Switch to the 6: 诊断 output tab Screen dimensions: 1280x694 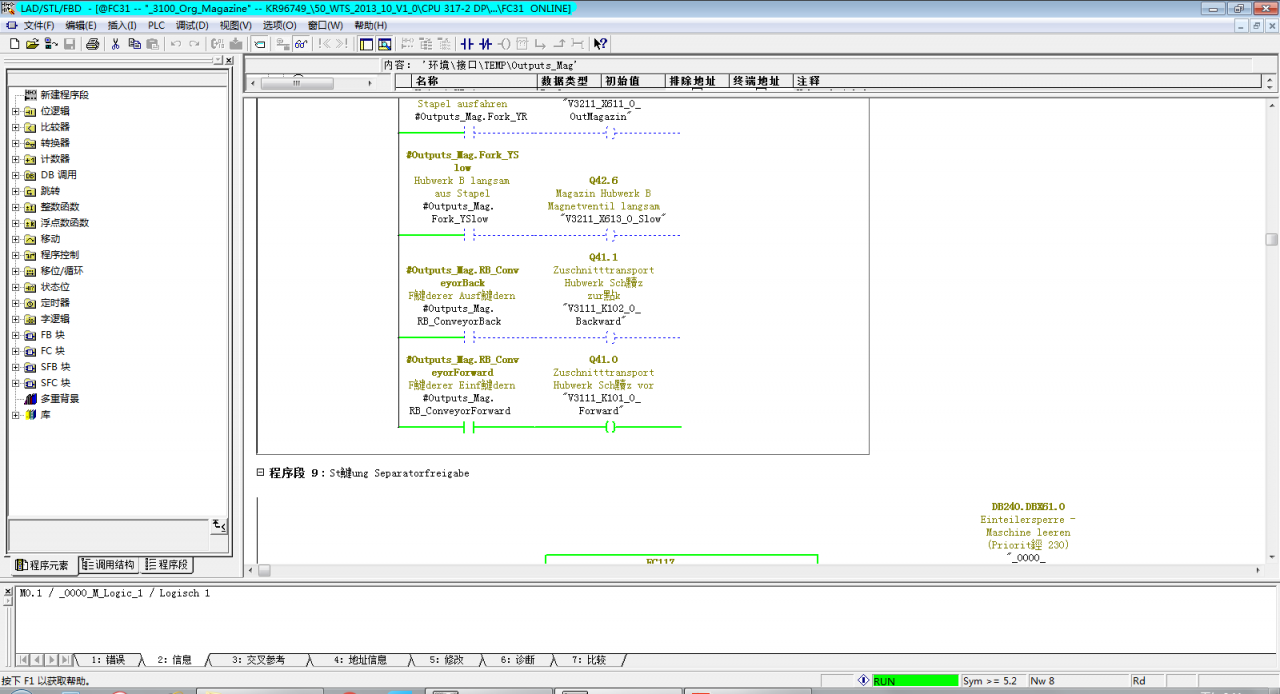[x=518, y=660]
